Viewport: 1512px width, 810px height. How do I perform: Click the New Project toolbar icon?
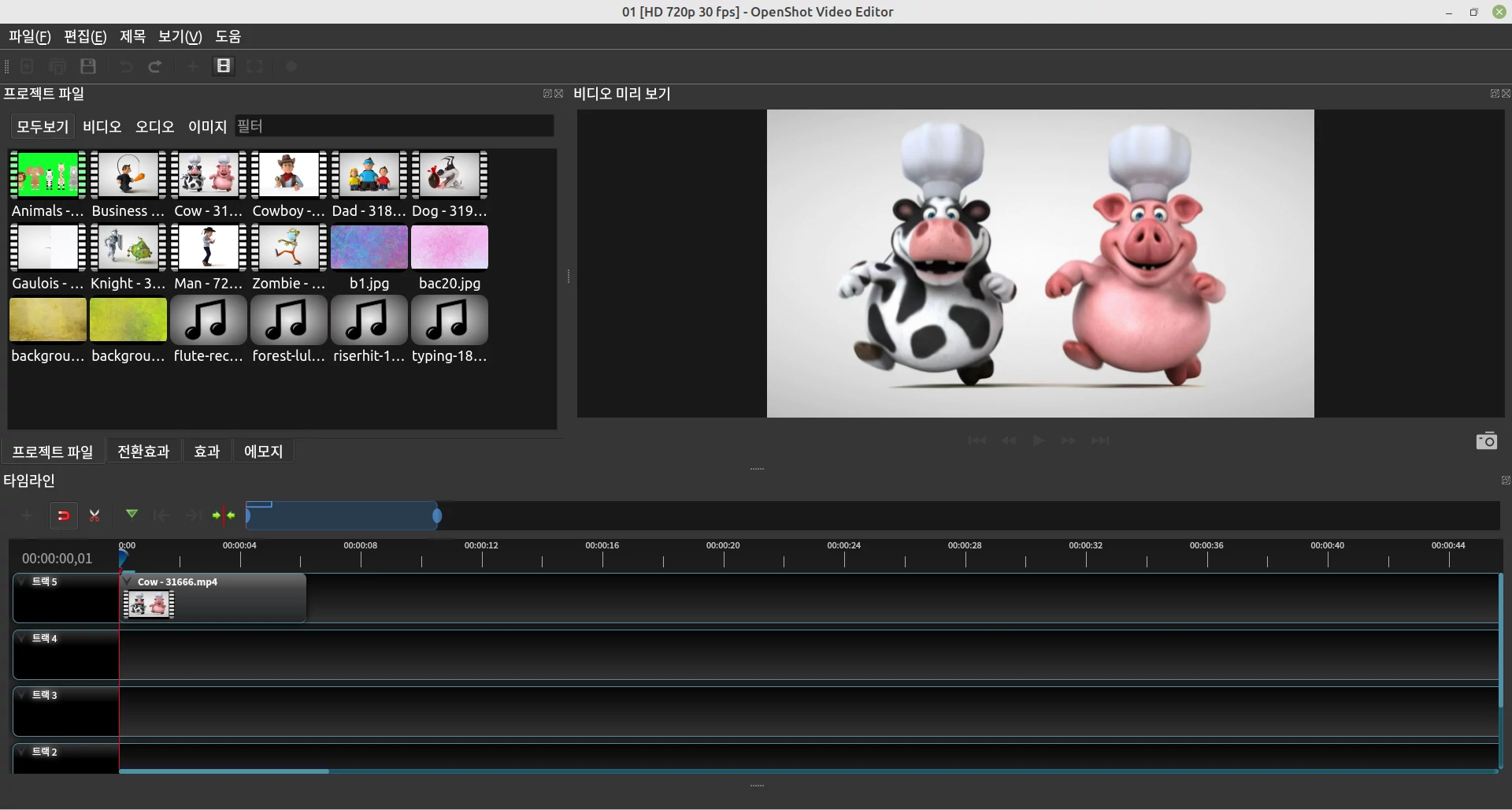27,66
